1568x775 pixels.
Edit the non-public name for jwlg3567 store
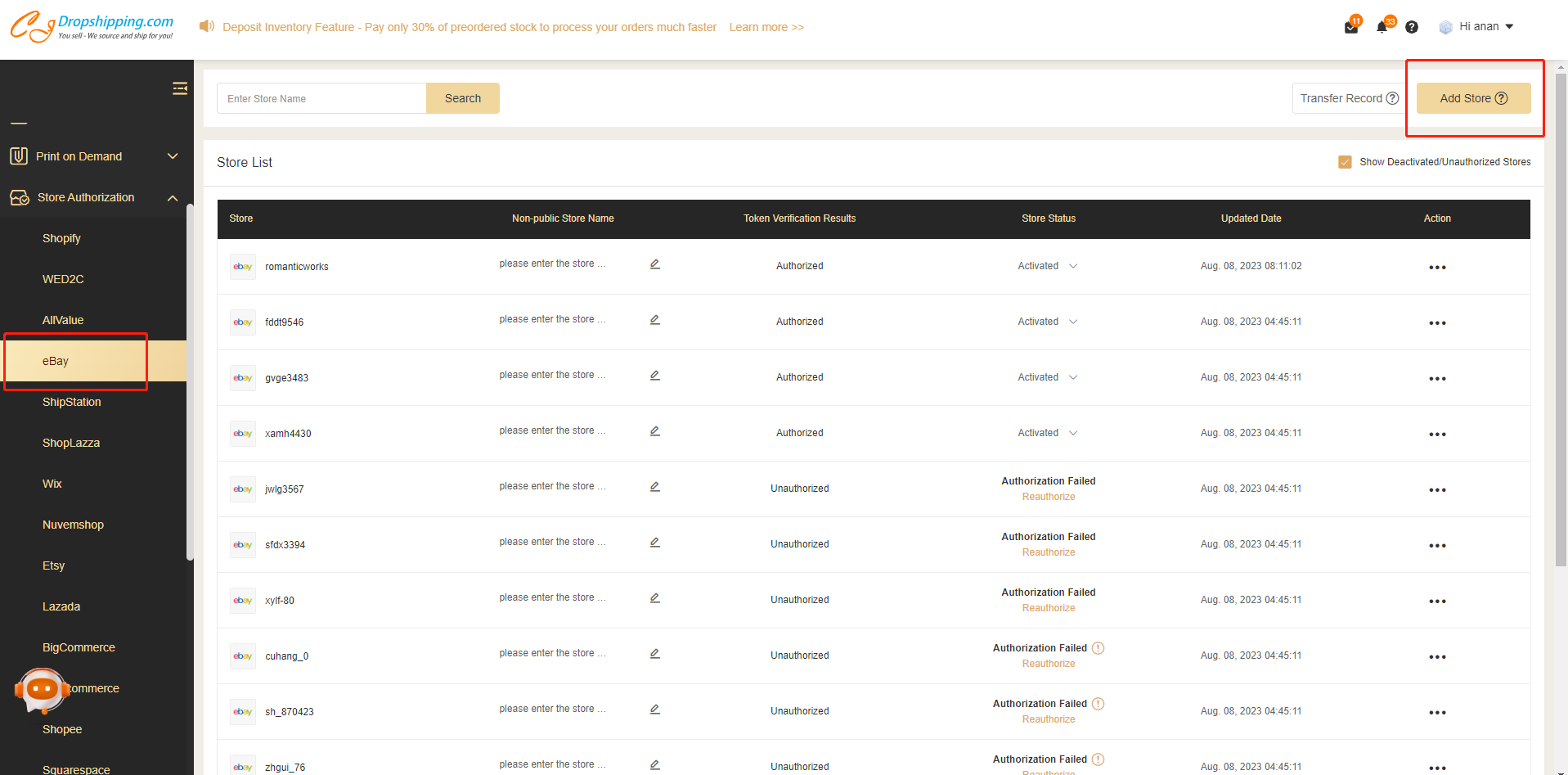pyautogui.click(x=655, y=487)
